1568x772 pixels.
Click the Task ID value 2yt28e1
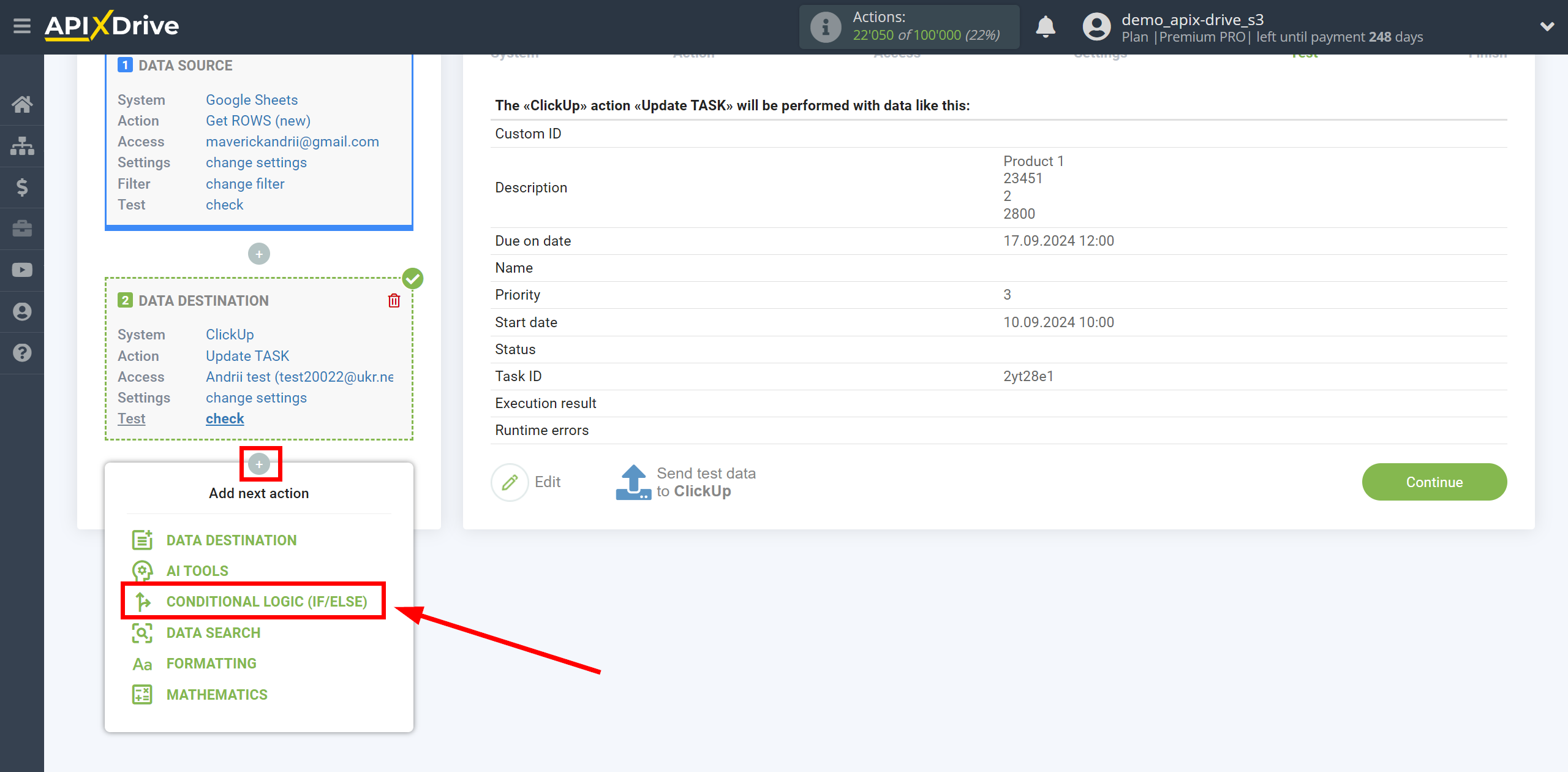coord(1028,376)
